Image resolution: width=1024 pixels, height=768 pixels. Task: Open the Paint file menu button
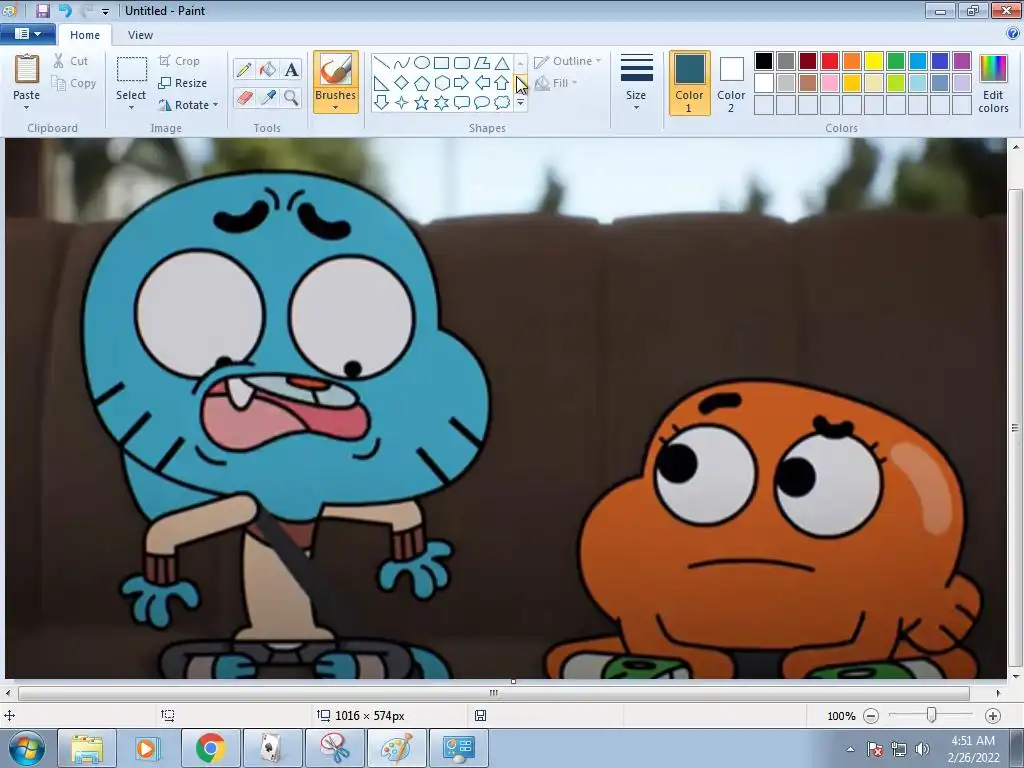coord(27,34)
